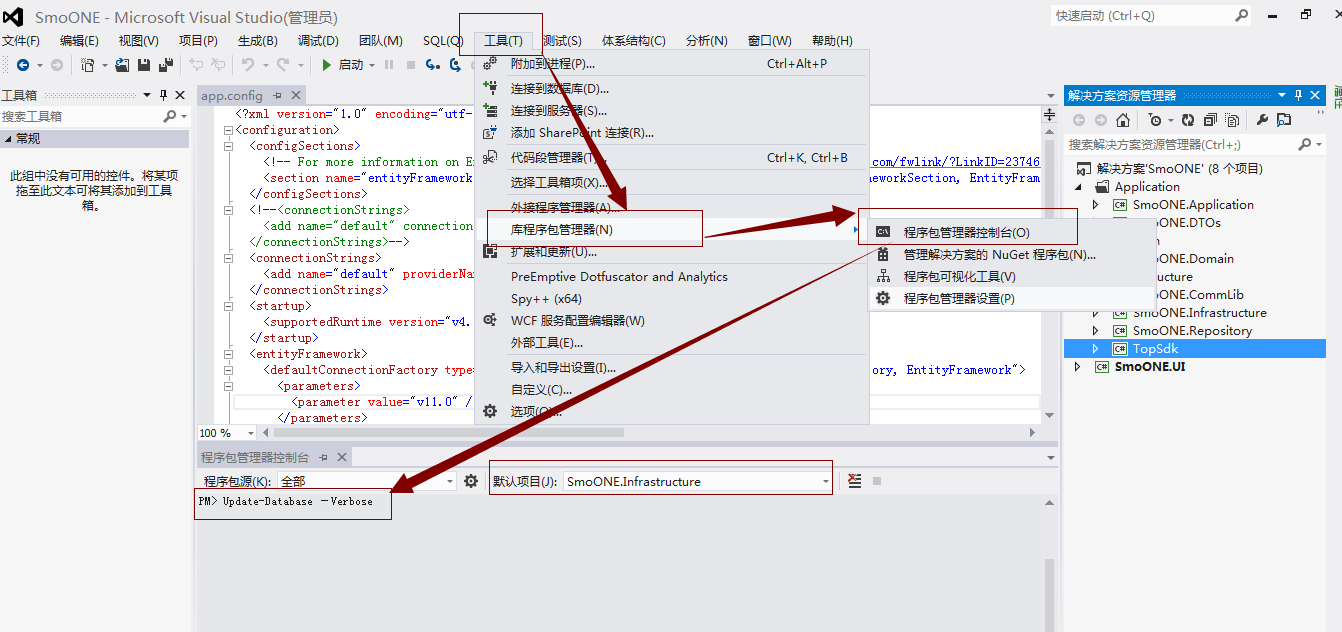This screenshot has height=632, width=1342.
Task: Open the 100 % zoom dropdown in editor
Action: (x=250, y=433)
